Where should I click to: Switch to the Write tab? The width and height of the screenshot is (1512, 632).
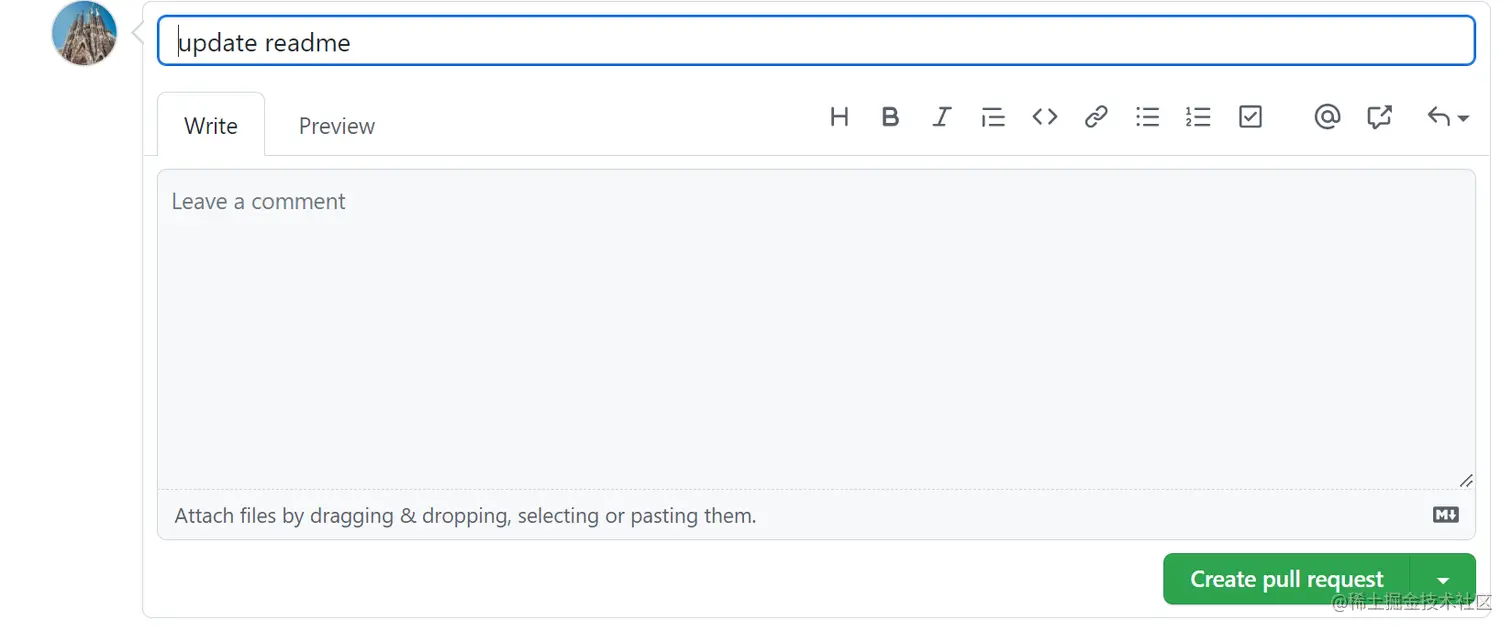pyautogui.click(x=211, y=126)
